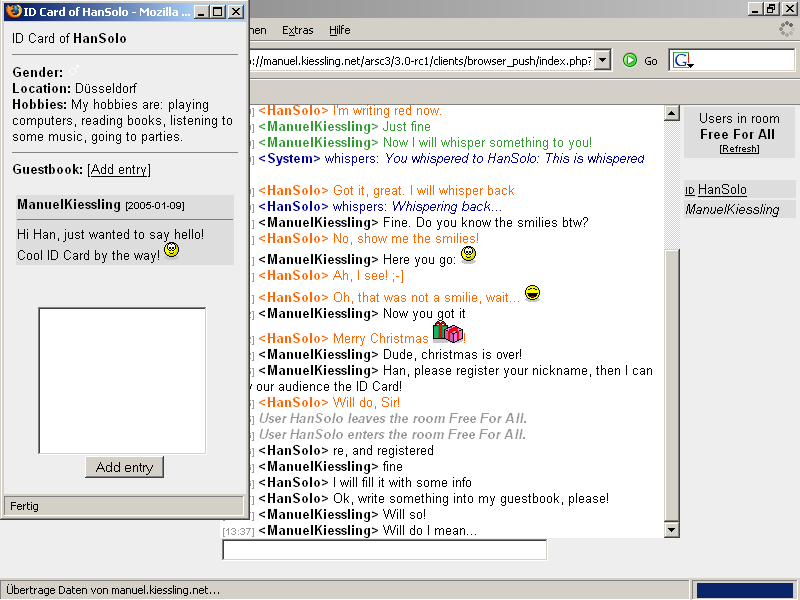Screen dimensions: 800x600
Task: Open the Google search engine dropdown
Action: point(682,61)
